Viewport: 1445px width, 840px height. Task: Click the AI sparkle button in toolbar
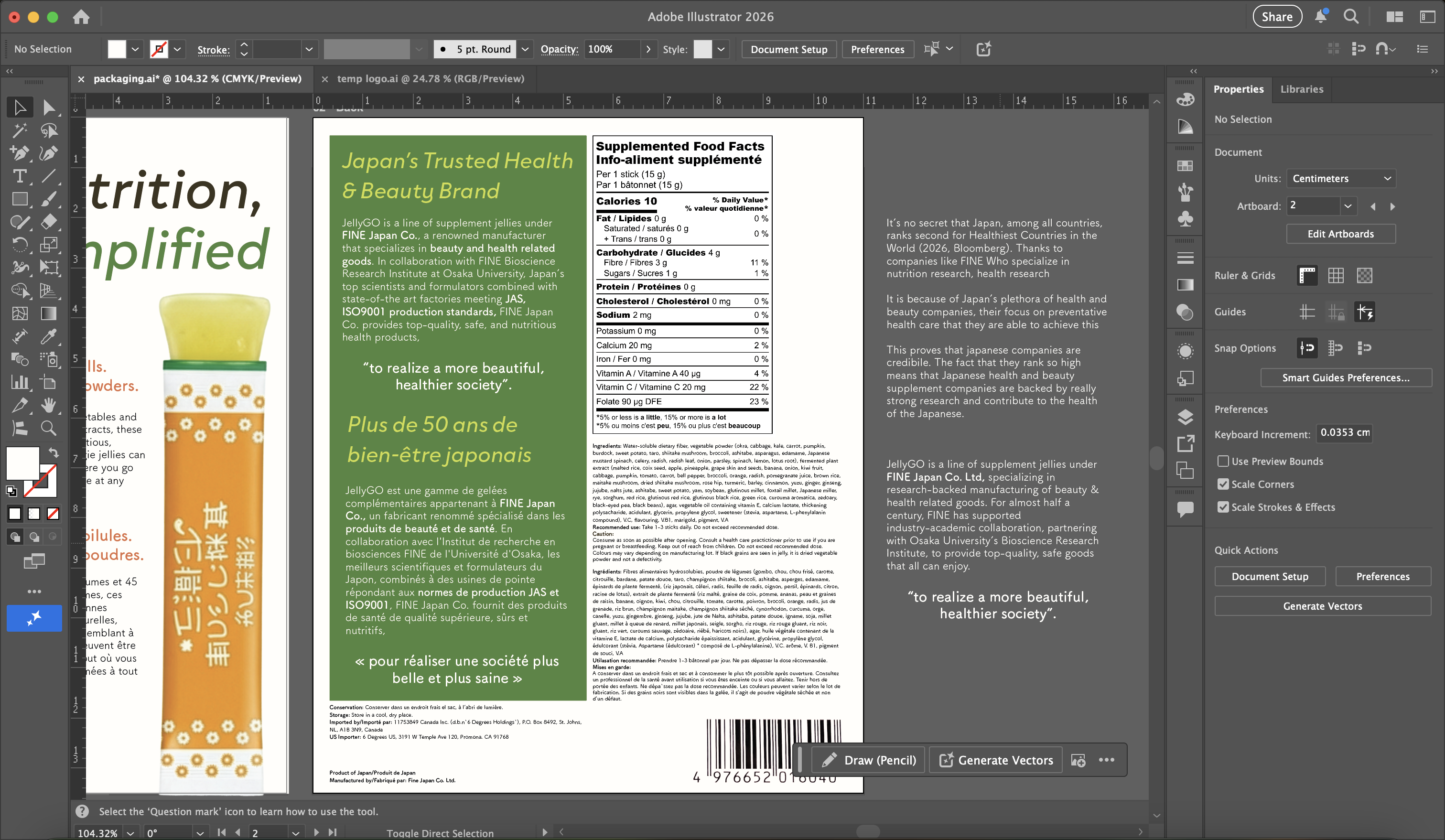pos(34,618)
